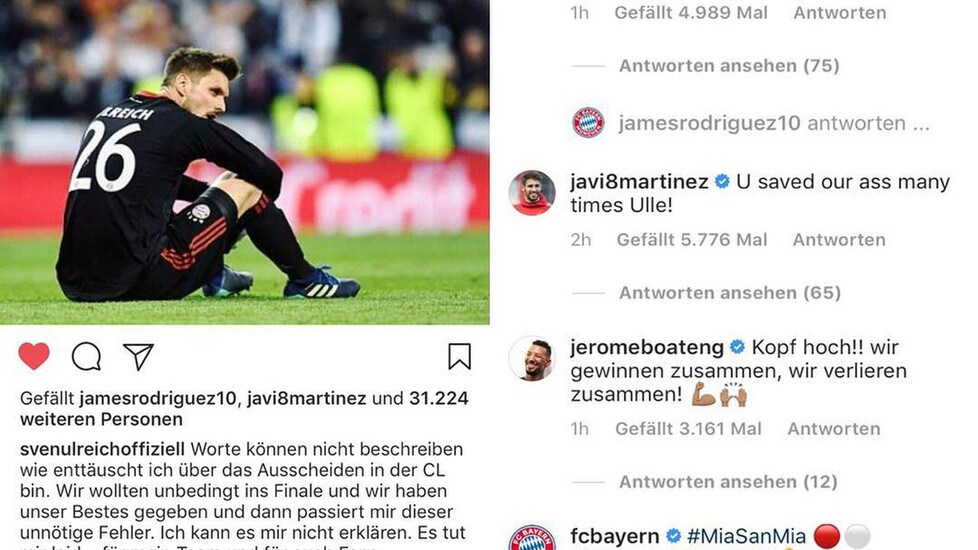
Task: Click verified badge next to jeromeboateng
Action: [x=737, y=347]
